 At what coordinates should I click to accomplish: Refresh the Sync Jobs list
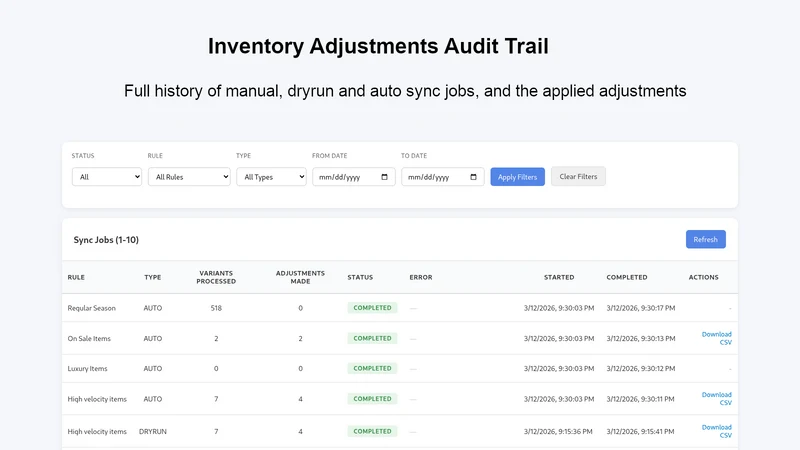pos(706,239)
